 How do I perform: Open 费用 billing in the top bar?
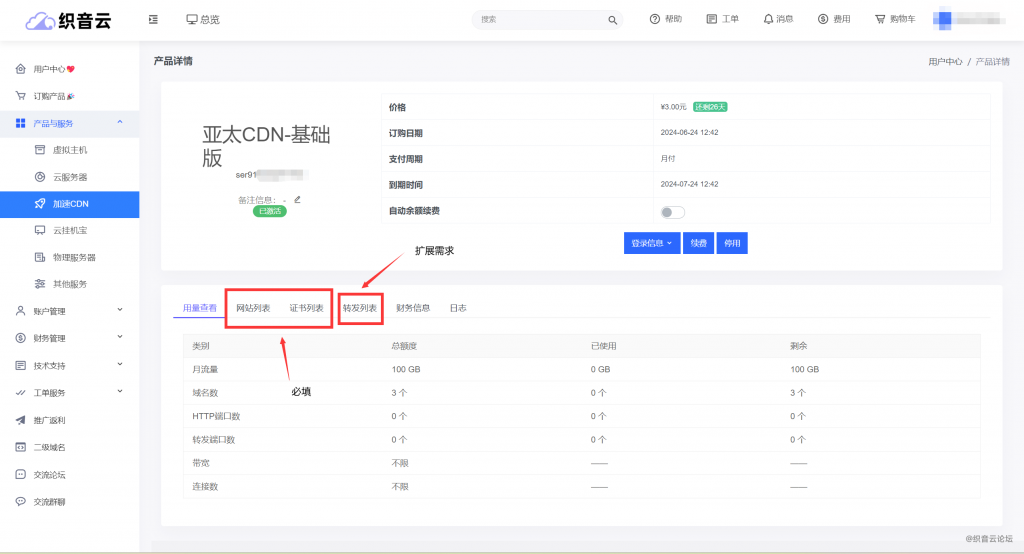click(x=834, y=19)
